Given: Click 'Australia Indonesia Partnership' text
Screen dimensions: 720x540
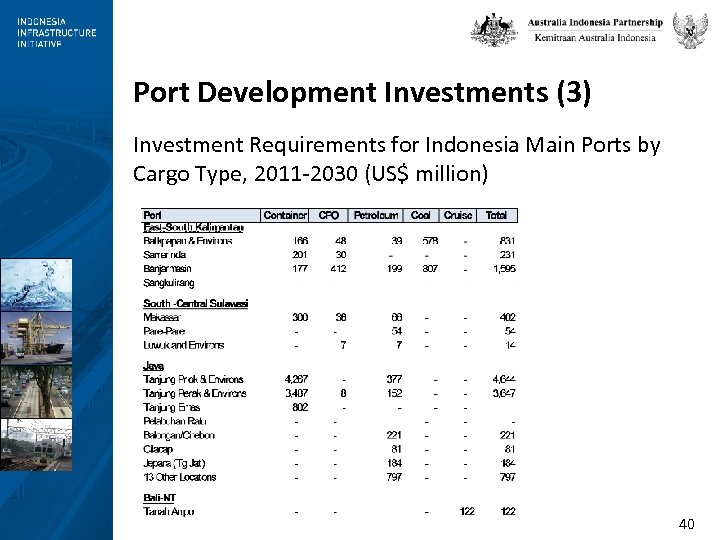Looking at the screenshot, I should 595,22.
